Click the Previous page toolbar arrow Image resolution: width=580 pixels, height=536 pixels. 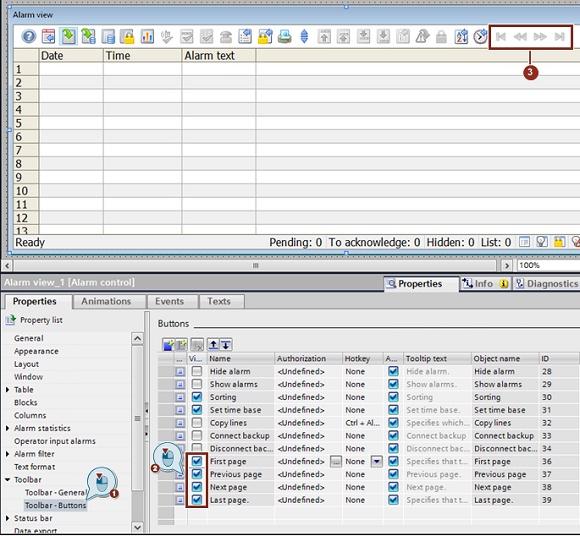pos(520,37)
